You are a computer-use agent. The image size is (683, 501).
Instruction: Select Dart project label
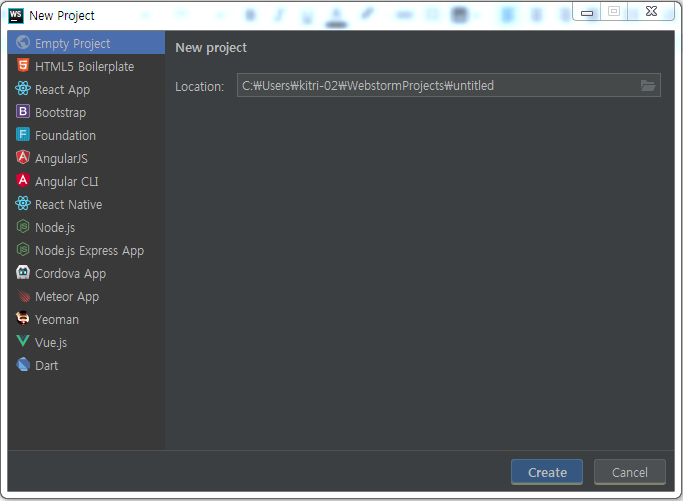[x=46, y=366]
